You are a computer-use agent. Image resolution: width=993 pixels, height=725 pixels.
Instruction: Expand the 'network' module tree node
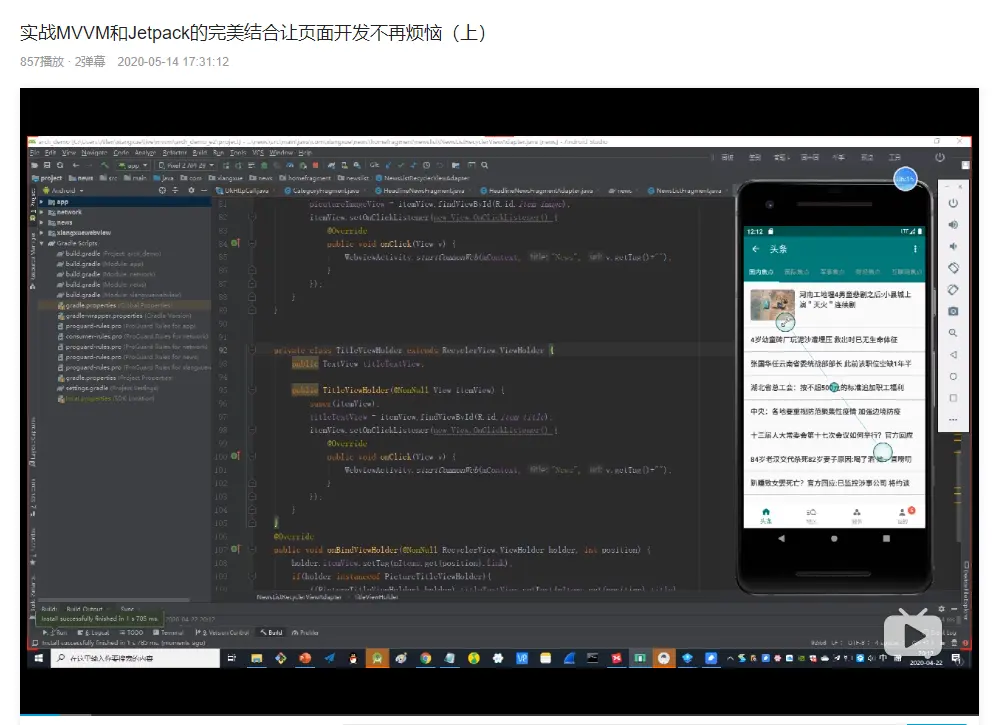pyautogui.click(x=42, y=212)
